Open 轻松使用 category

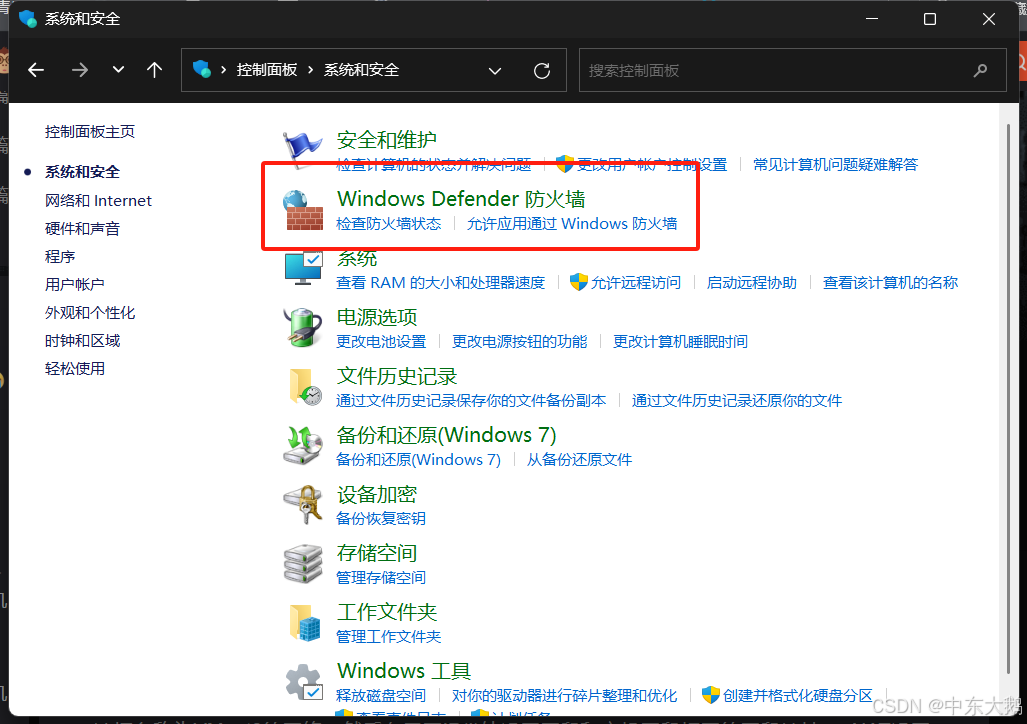click(75, 368)
